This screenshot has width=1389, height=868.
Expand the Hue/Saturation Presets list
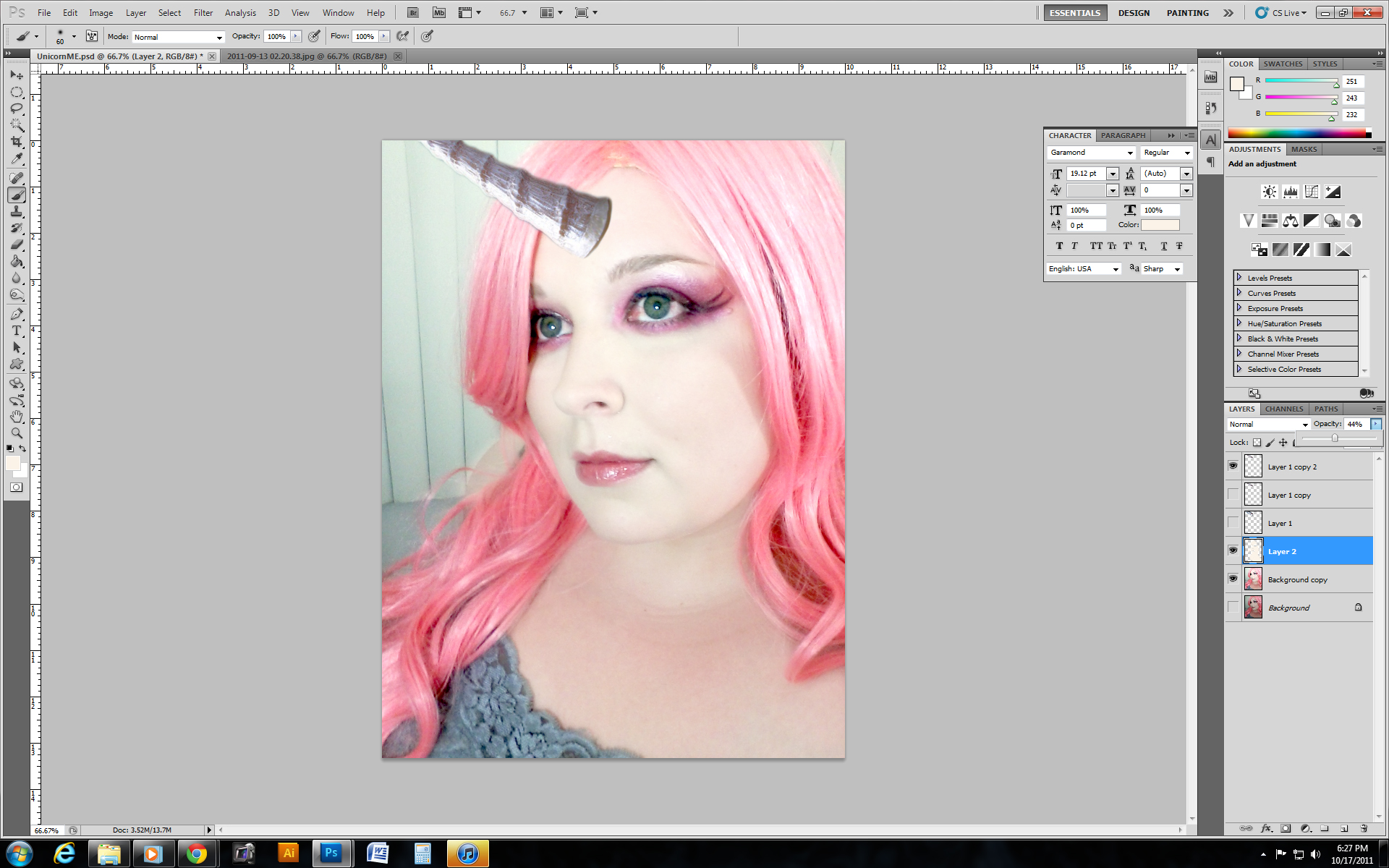tap(1239, 323)
